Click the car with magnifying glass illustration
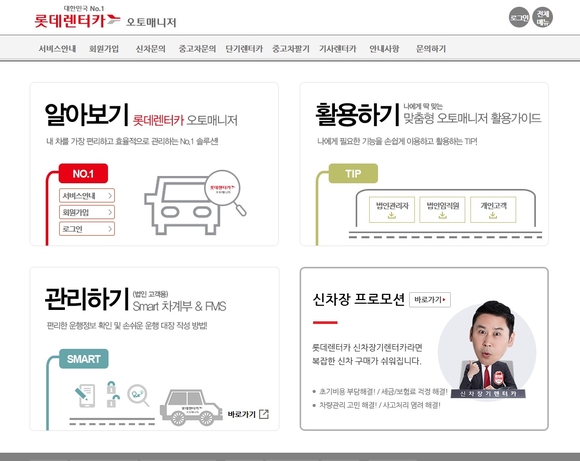The height and width of the screenshot is (461, 580). [195, 202]
